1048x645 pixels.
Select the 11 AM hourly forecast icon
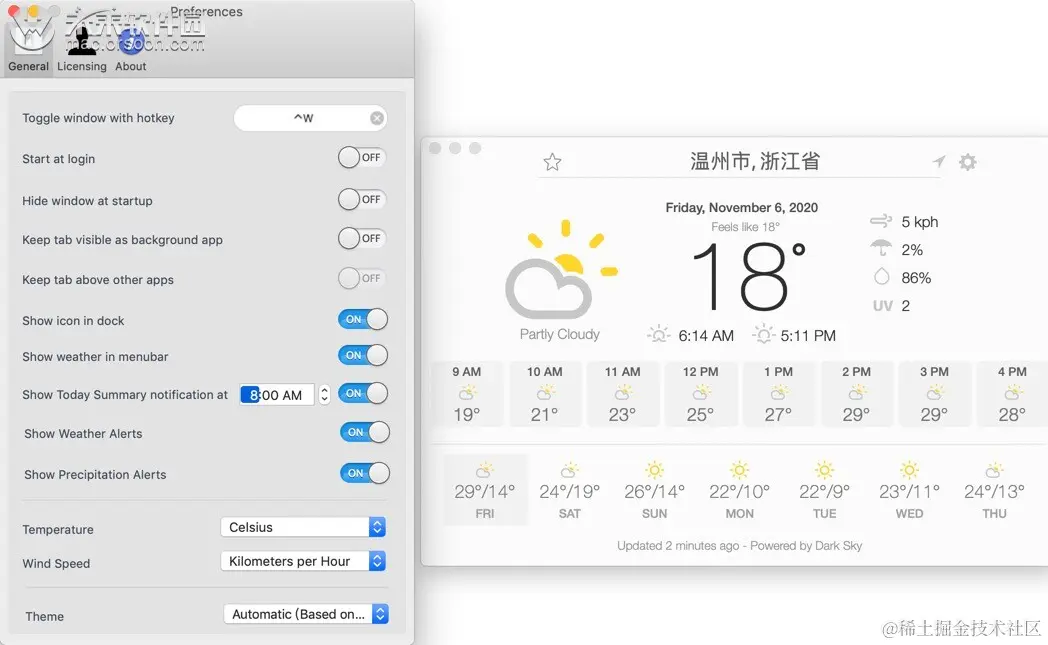click(x=622, y=392)
